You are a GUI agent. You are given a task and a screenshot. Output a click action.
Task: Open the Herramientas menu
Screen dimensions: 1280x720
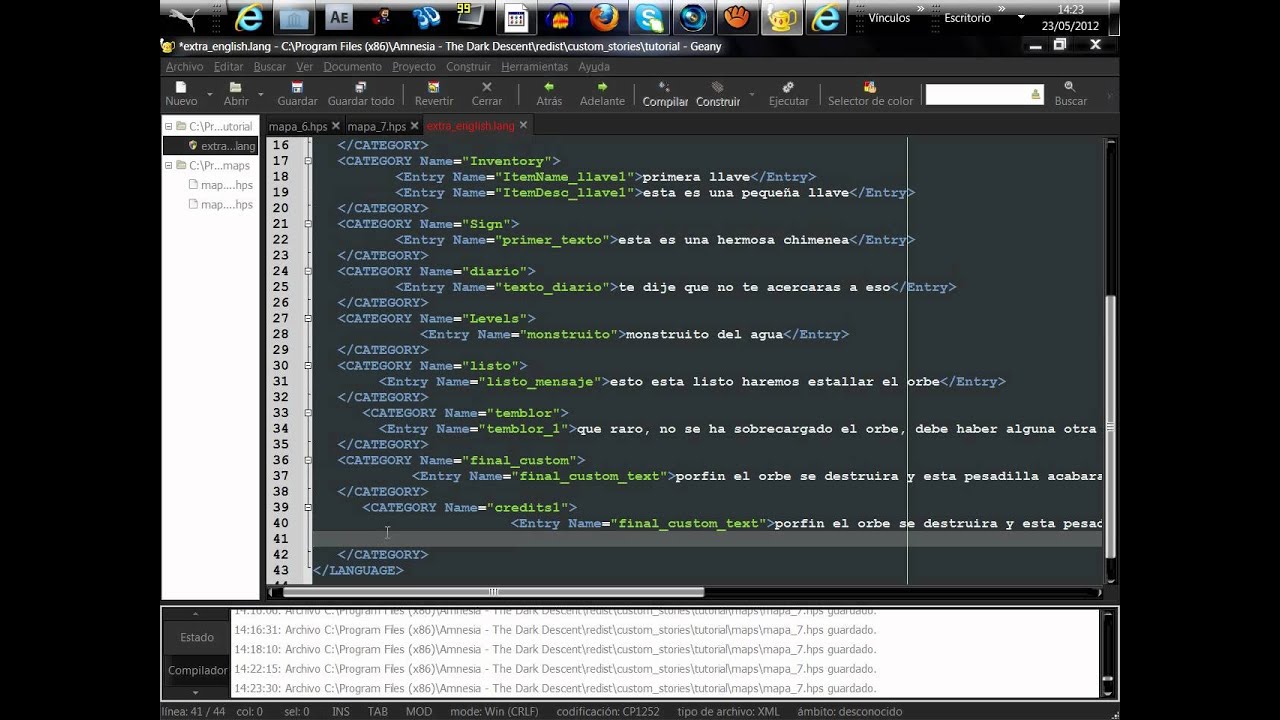(x=534, y=67)
